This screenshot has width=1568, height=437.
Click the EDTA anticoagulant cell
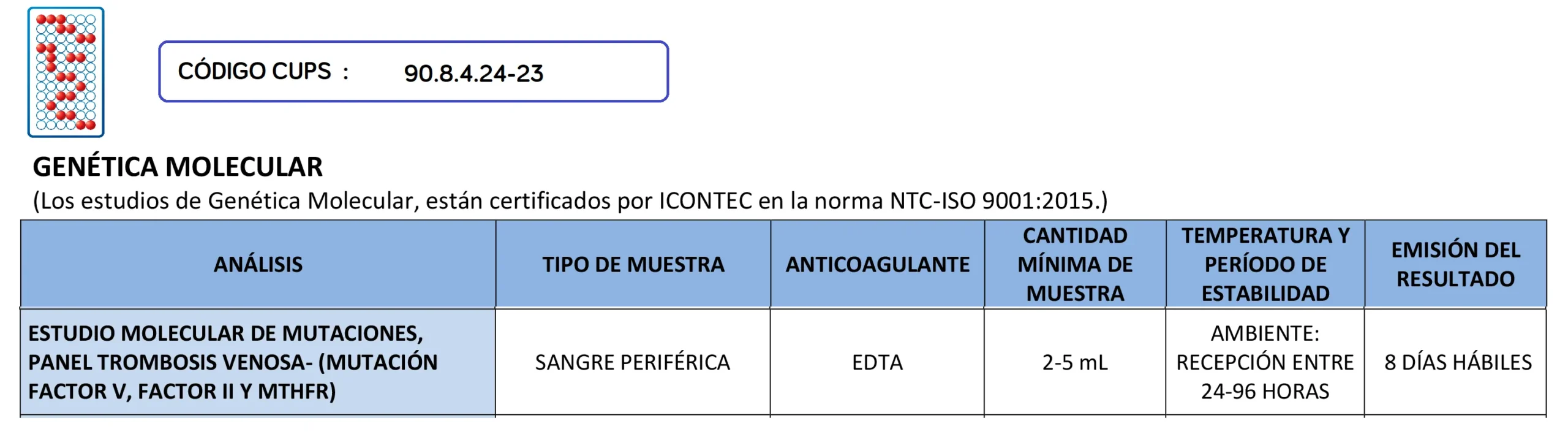877,362
